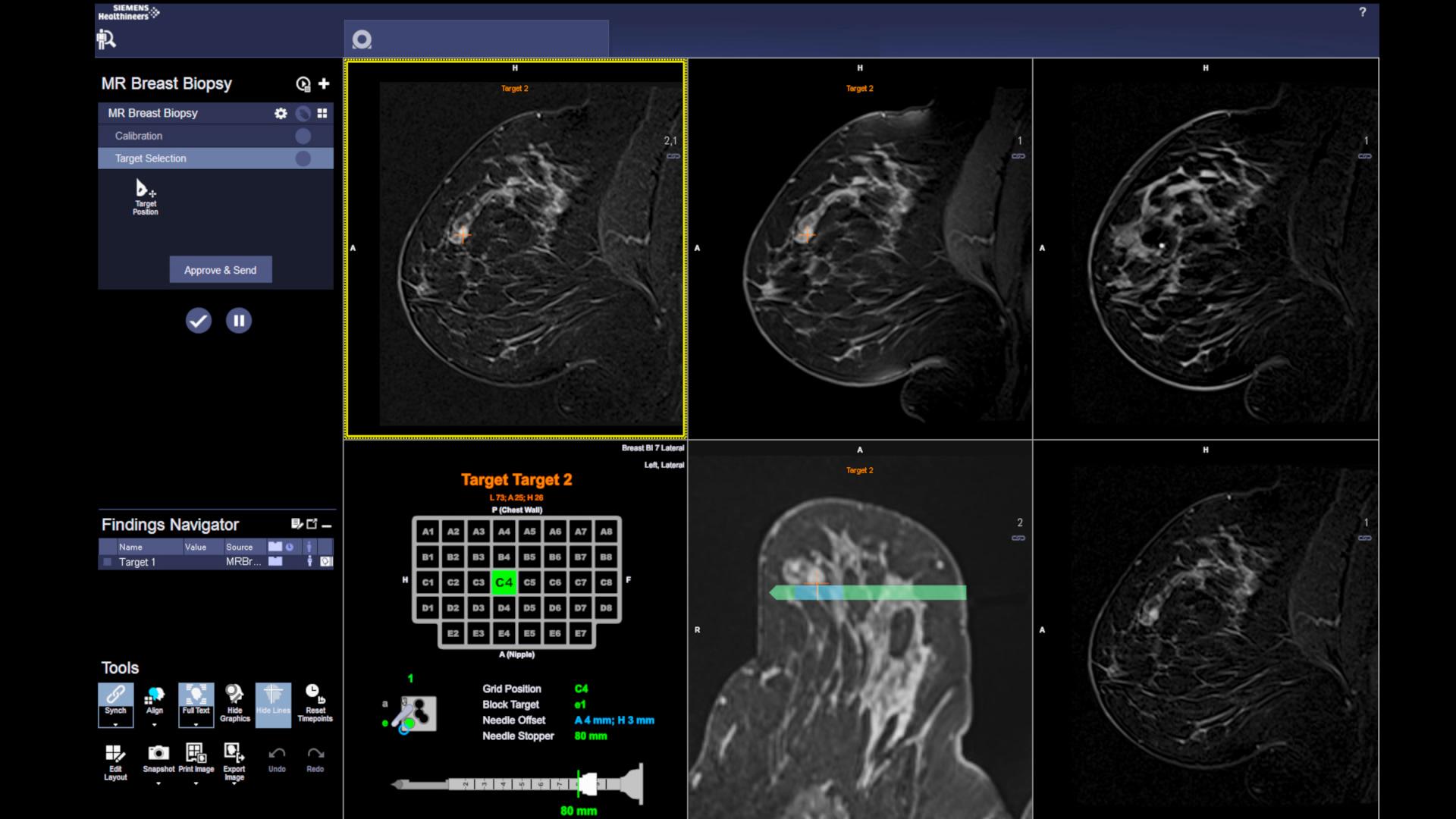Toggle the Target Selection step indicator

pos(303,158)
